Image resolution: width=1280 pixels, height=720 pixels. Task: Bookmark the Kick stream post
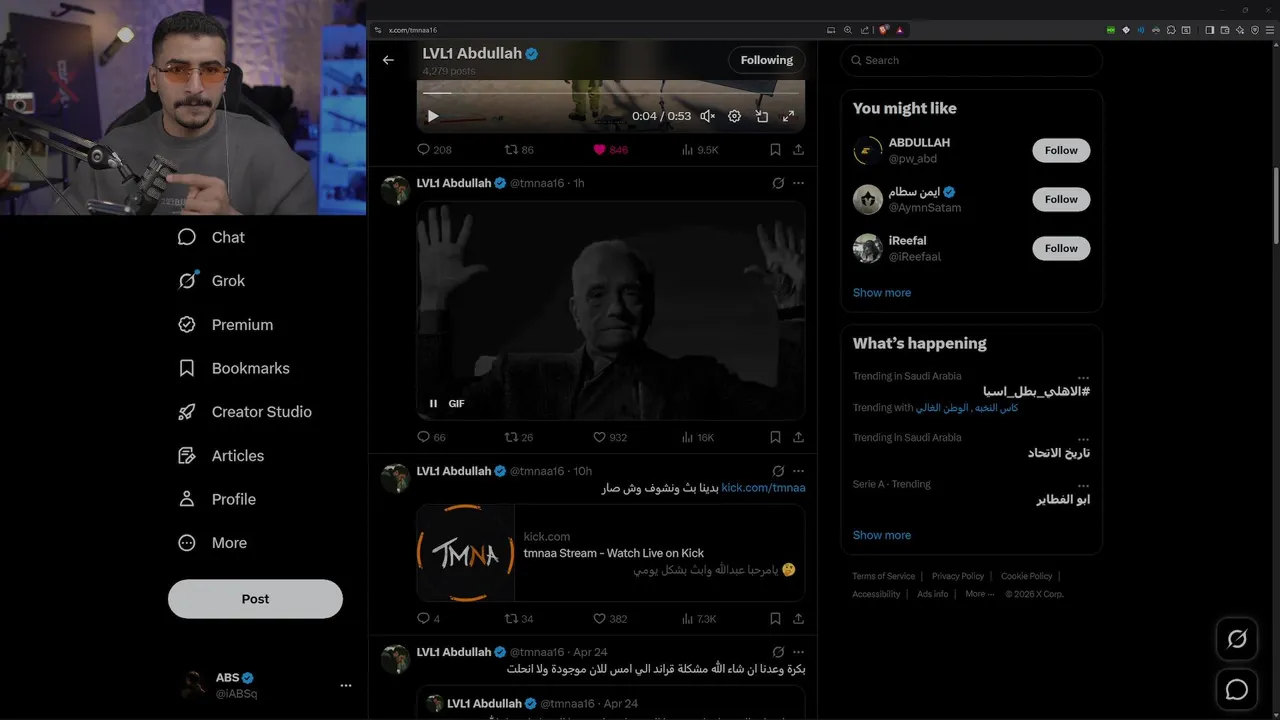pos(775,619)
